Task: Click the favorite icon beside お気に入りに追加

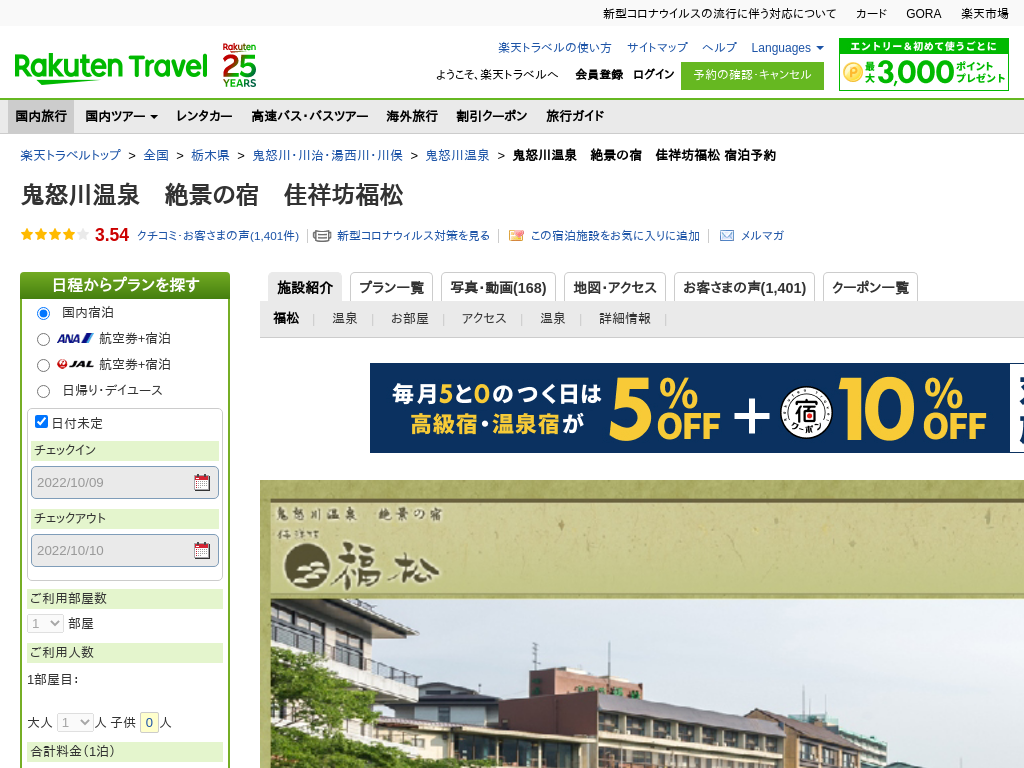Action: coord(516,236)
